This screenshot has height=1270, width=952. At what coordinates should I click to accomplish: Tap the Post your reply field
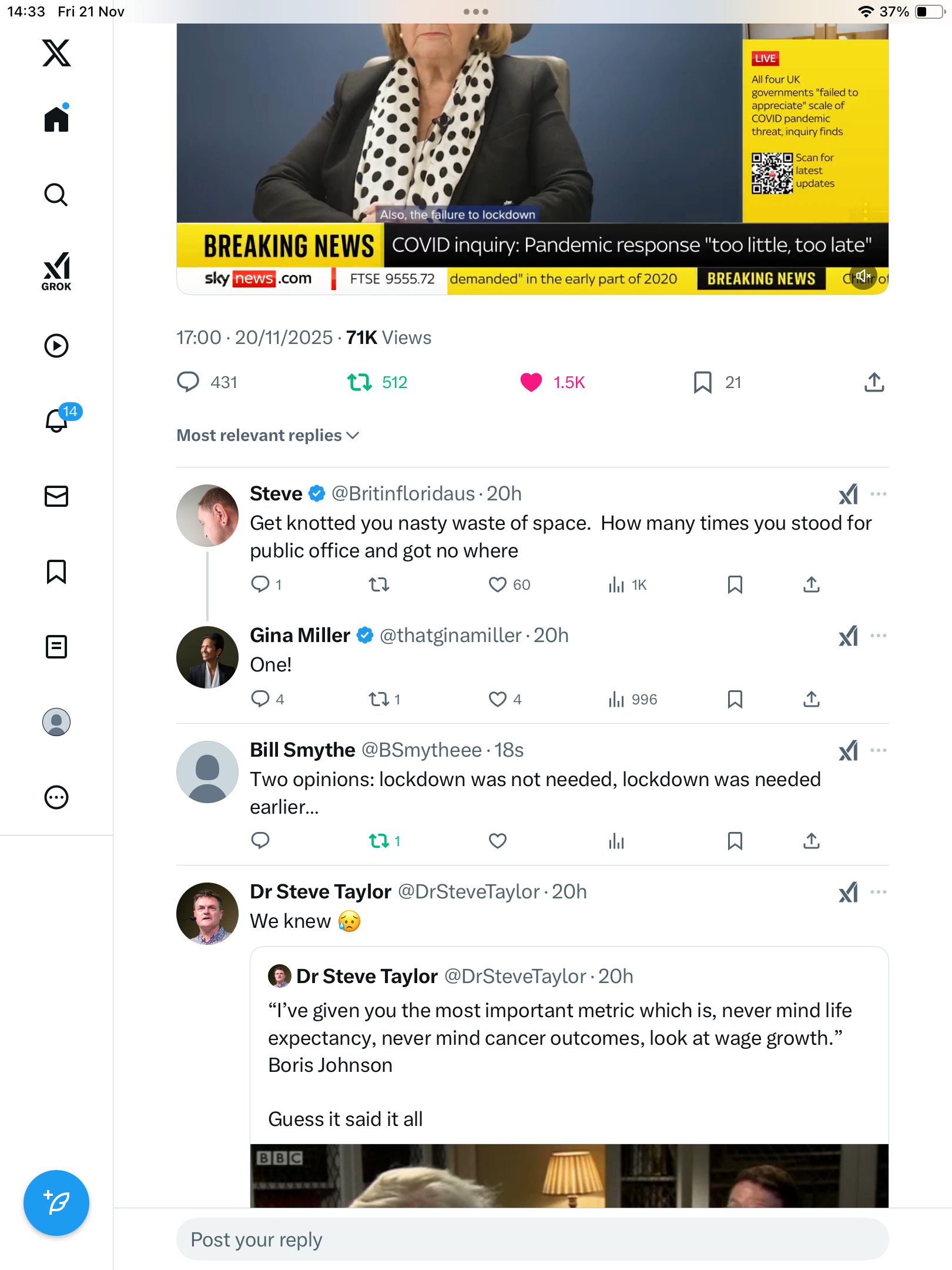coord(532,1239)
